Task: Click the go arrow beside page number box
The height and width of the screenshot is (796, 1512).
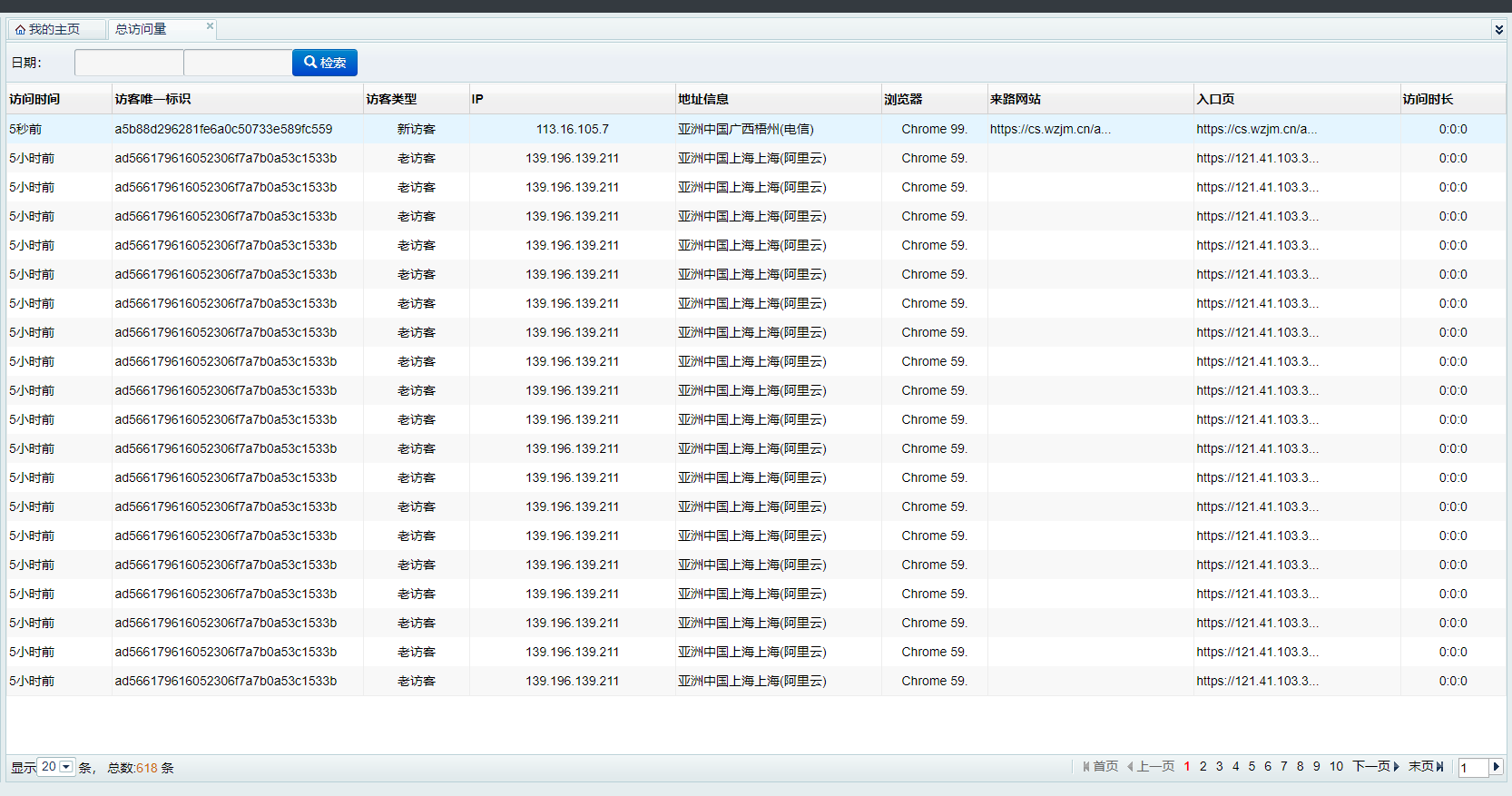Action: [1497, 767]
